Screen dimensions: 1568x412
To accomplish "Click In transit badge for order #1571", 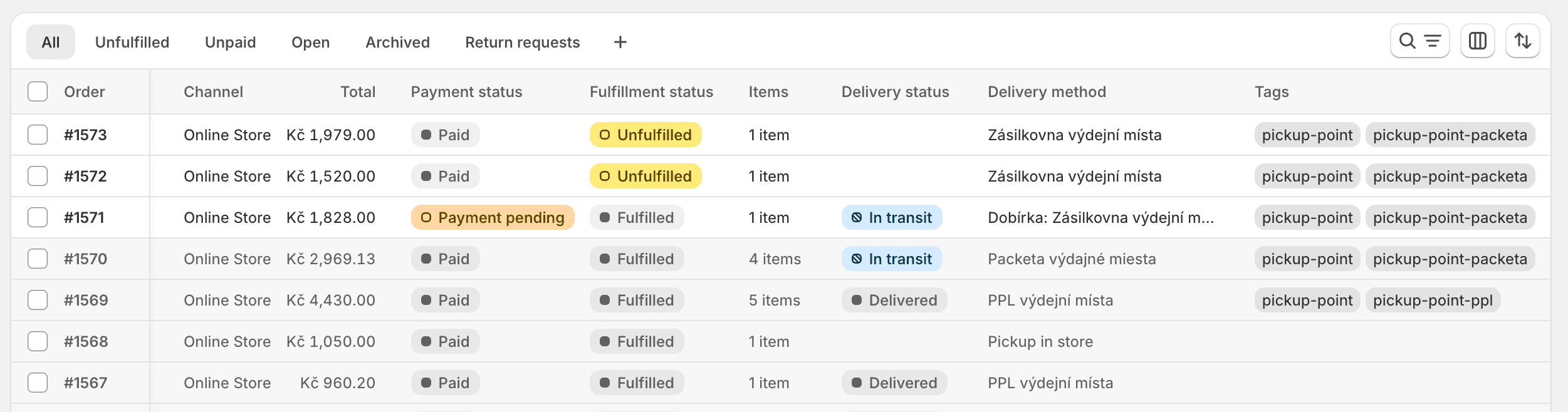I will point(891,217).
